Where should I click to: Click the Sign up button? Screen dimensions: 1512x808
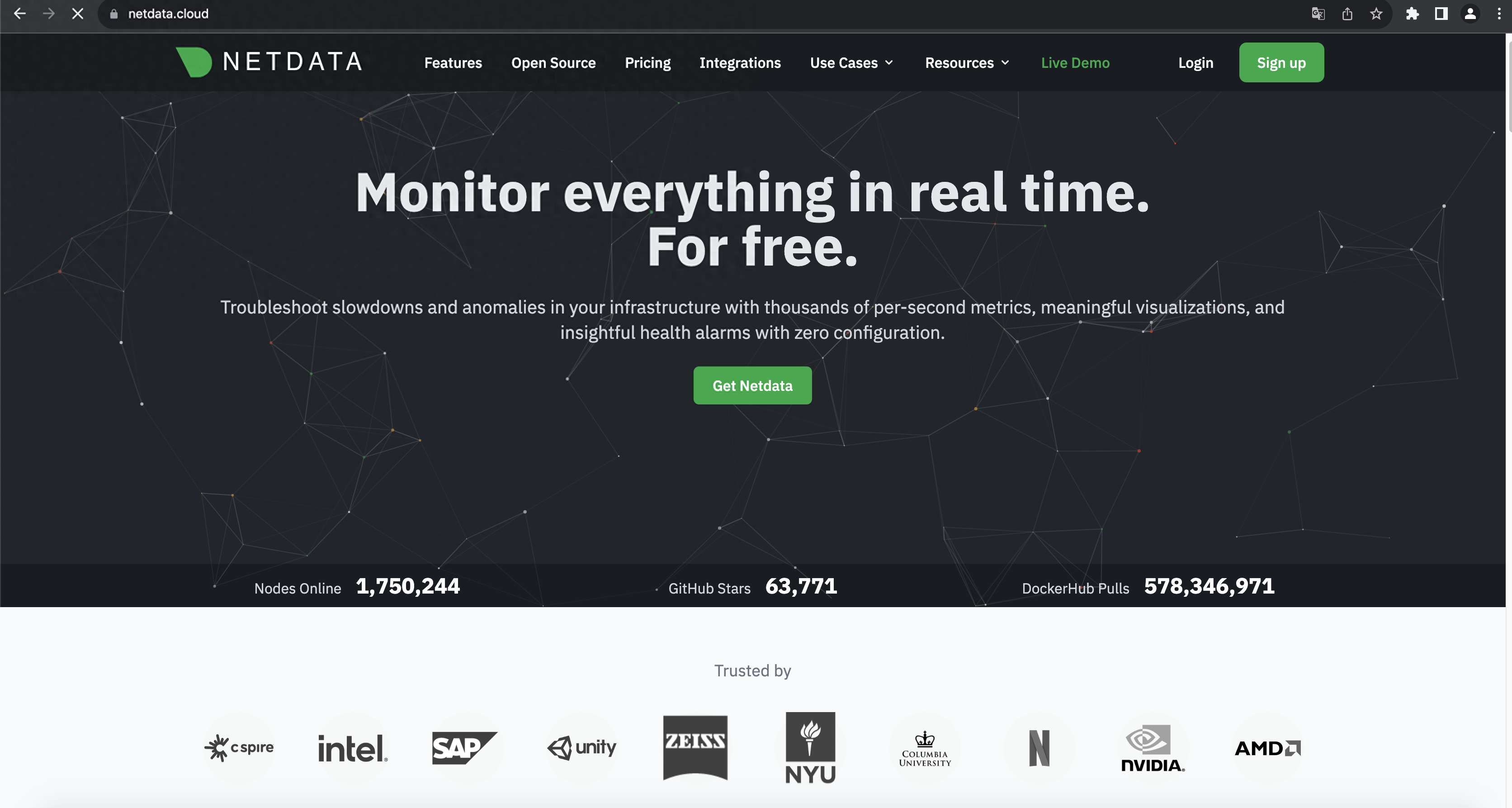coord(1281,62)
